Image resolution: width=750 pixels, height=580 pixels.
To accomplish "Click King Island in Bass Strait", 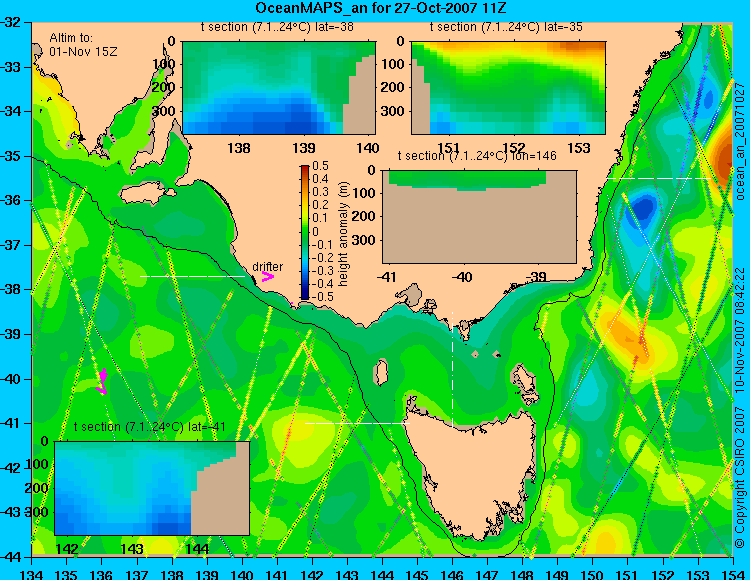I will pyautogui.click(x=381, y=372).
